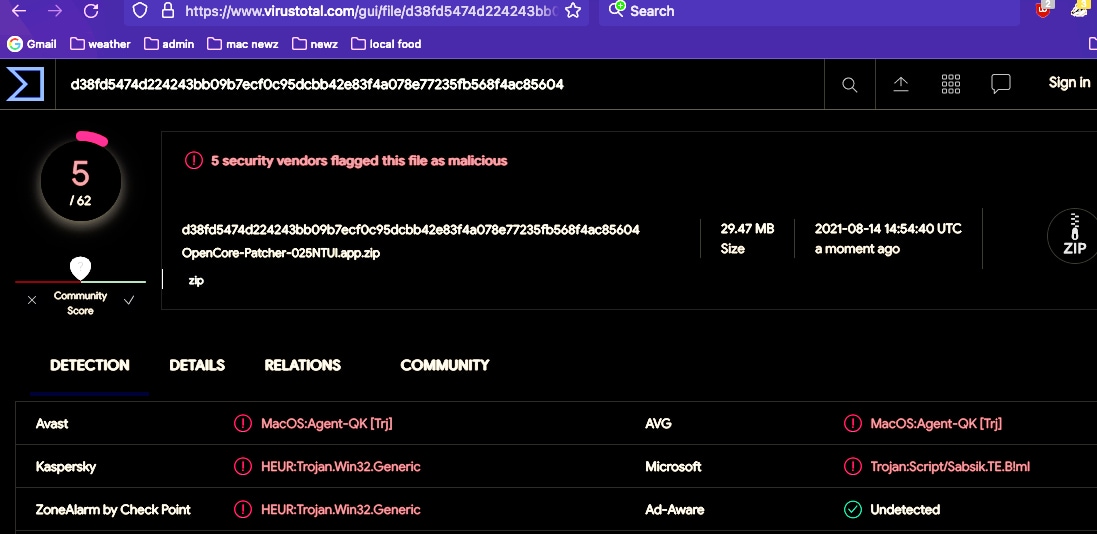Click the ZIP file type icon
Screen dimensions: 1097x534
tap(1074, 236)
